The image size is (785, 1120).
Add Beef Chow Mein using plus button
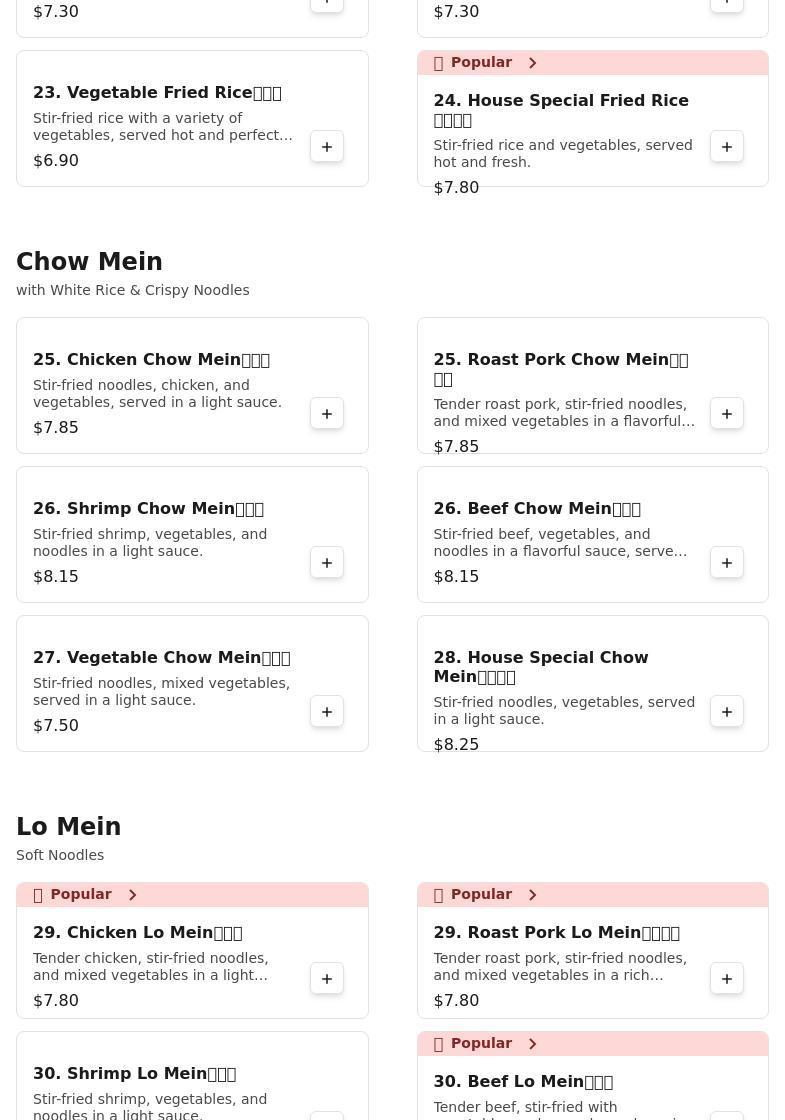tap(727, 563)
